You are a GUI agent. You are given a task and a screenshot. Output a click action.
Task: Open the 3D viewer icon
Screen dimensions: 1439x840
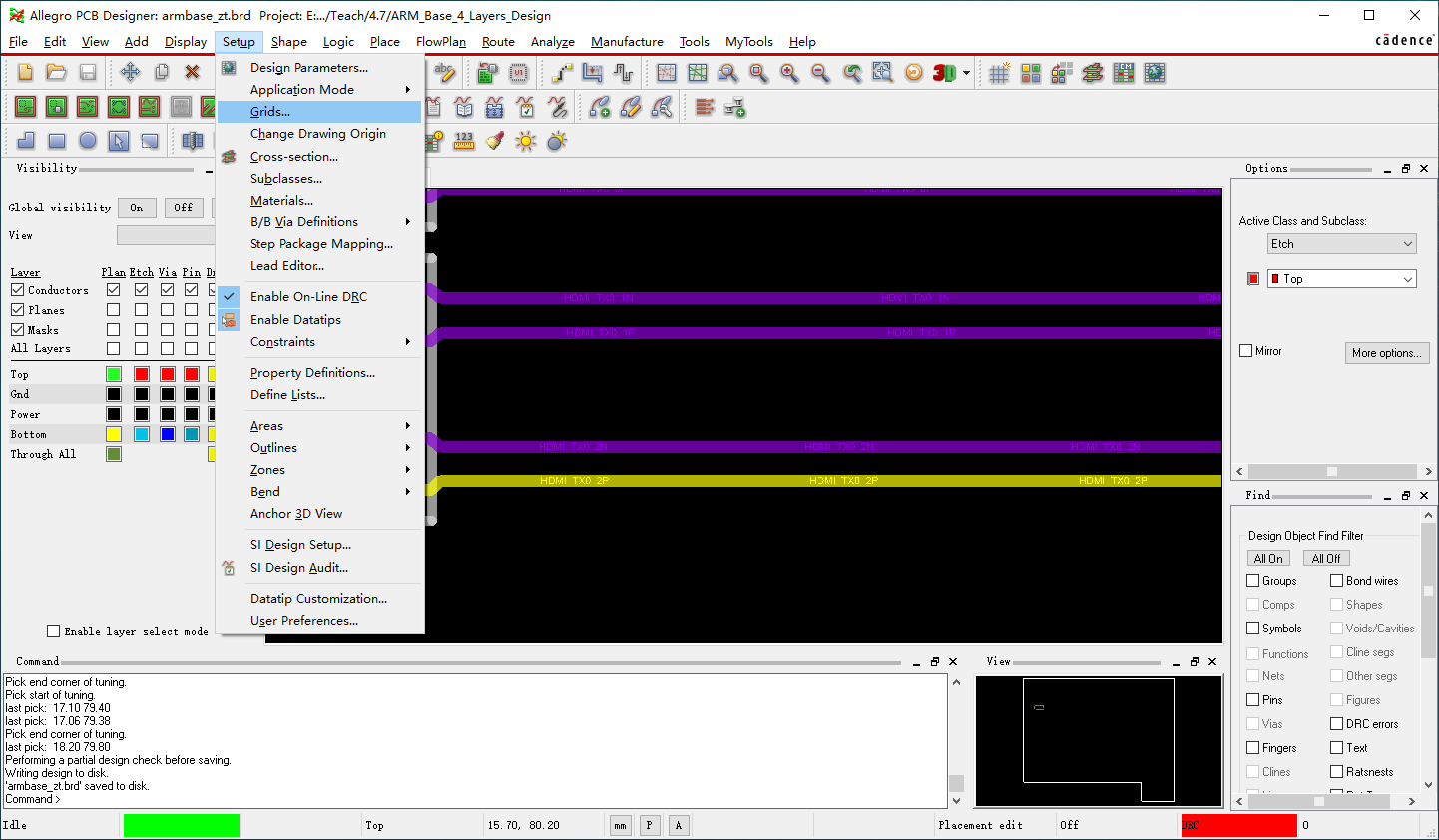[943, 72]
